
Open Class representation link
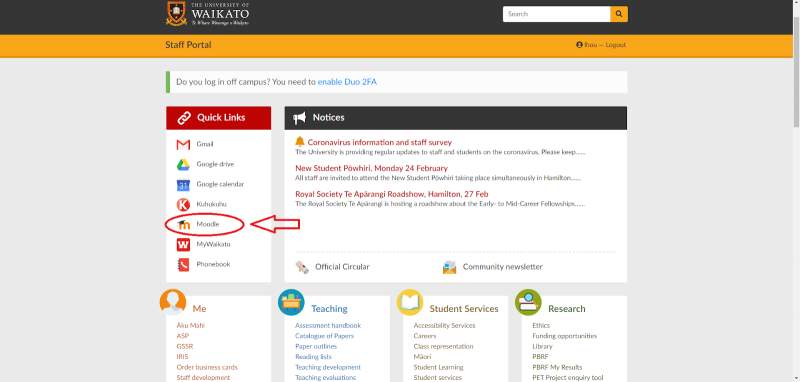click(x=443, y=346)
